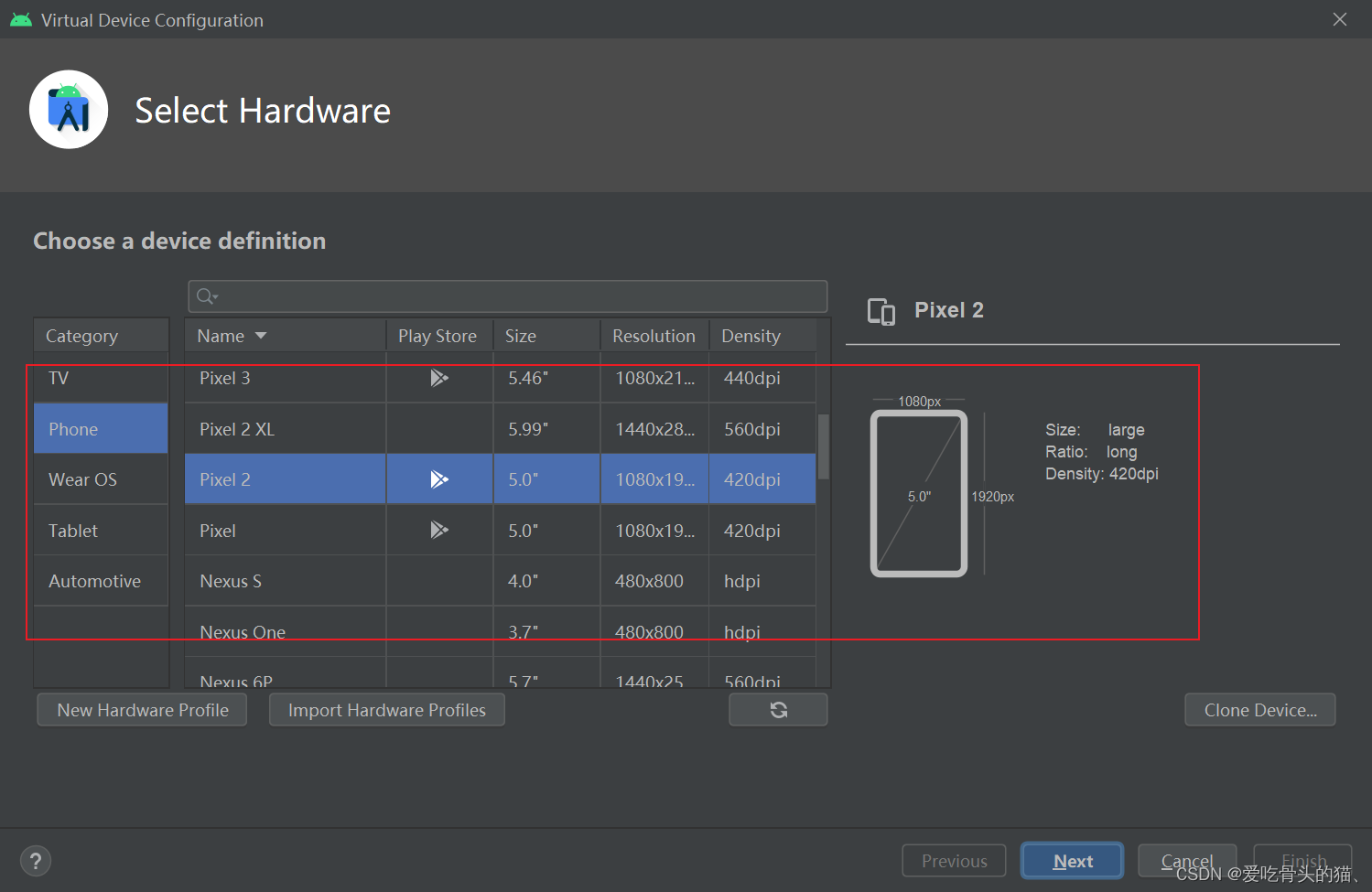Click the Play Store icon in Pixel 3 row
The width and height of the screenshot is (1372, 892).
[x=439, y=378]
